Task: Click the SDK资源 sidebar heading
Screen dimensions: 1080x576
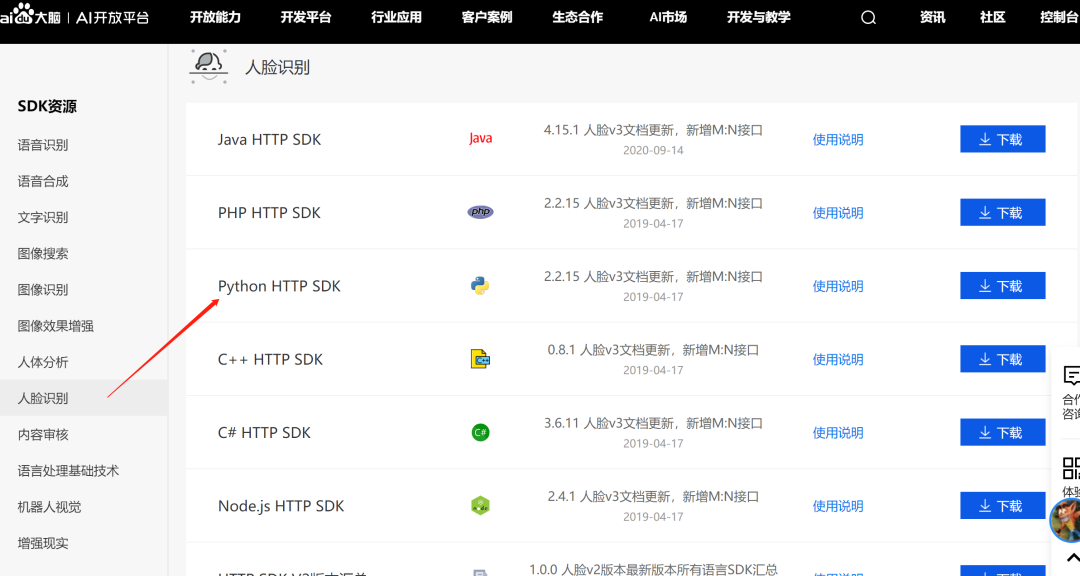Action: (x=47, y=106)
